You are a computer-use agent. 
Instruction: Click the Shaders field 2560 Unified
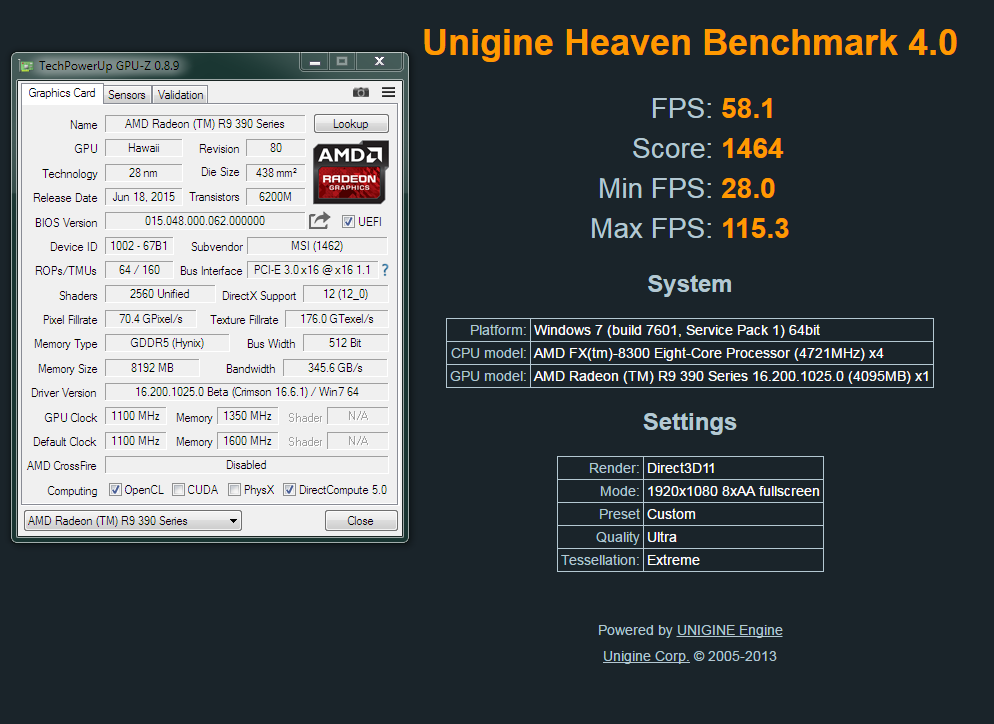pyautogui.click(x=160, y=294)
